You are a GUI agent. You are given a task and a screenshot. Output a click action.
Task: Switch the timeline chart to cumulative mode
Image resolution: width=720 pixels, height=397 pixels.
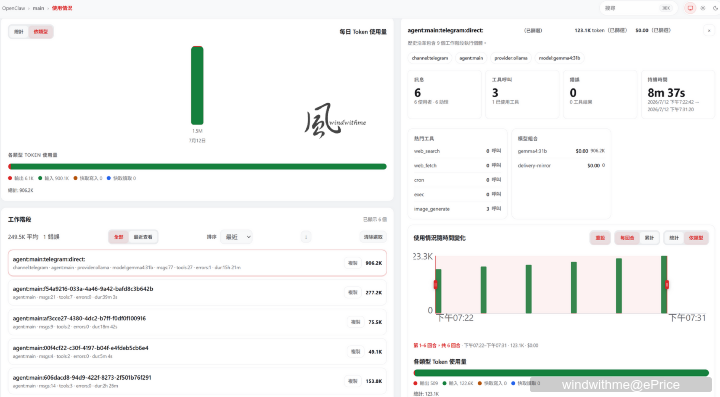[649, 238]
